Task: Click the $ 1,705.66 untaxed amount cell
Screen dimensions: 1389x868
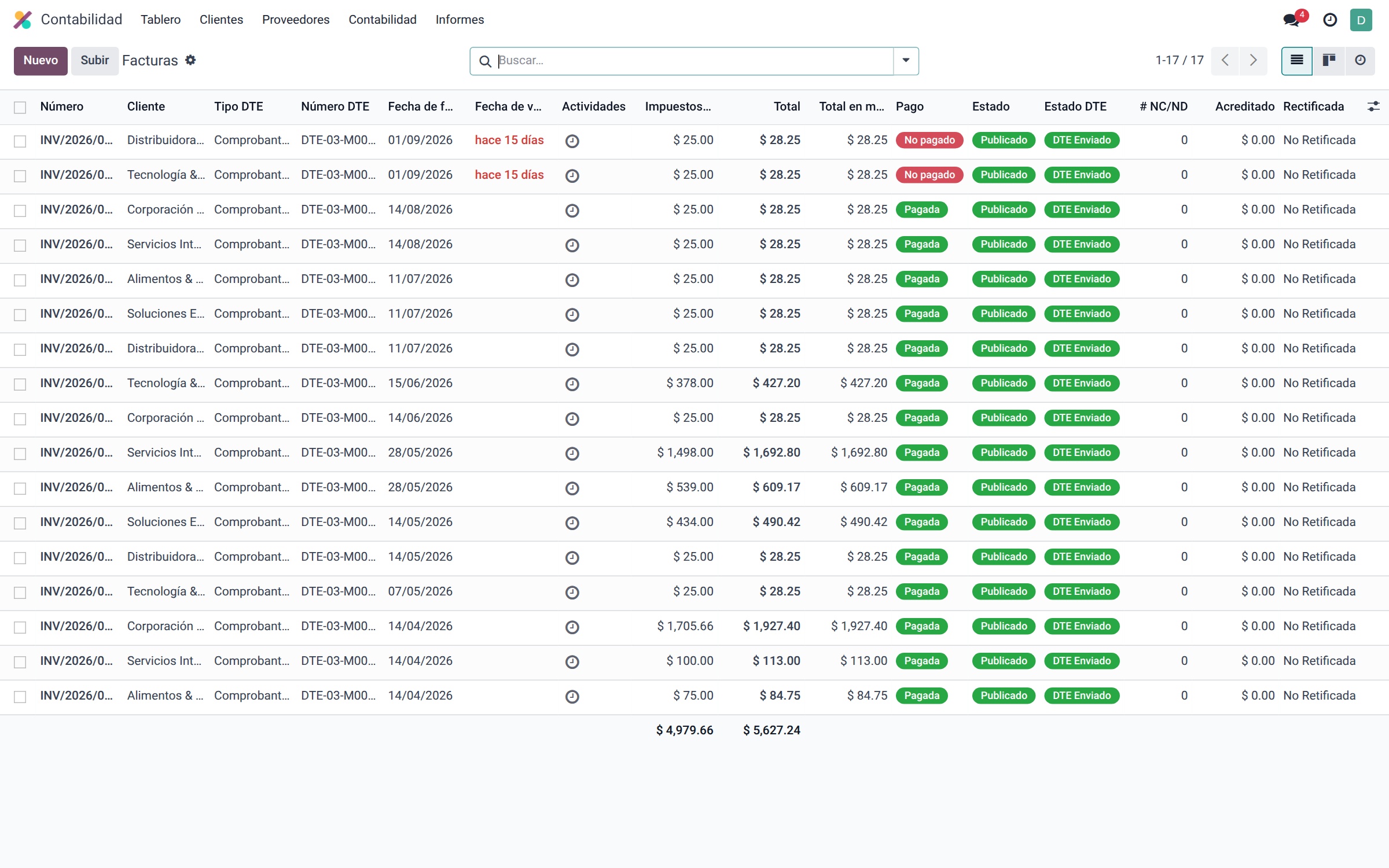Action: coord(685,626)
